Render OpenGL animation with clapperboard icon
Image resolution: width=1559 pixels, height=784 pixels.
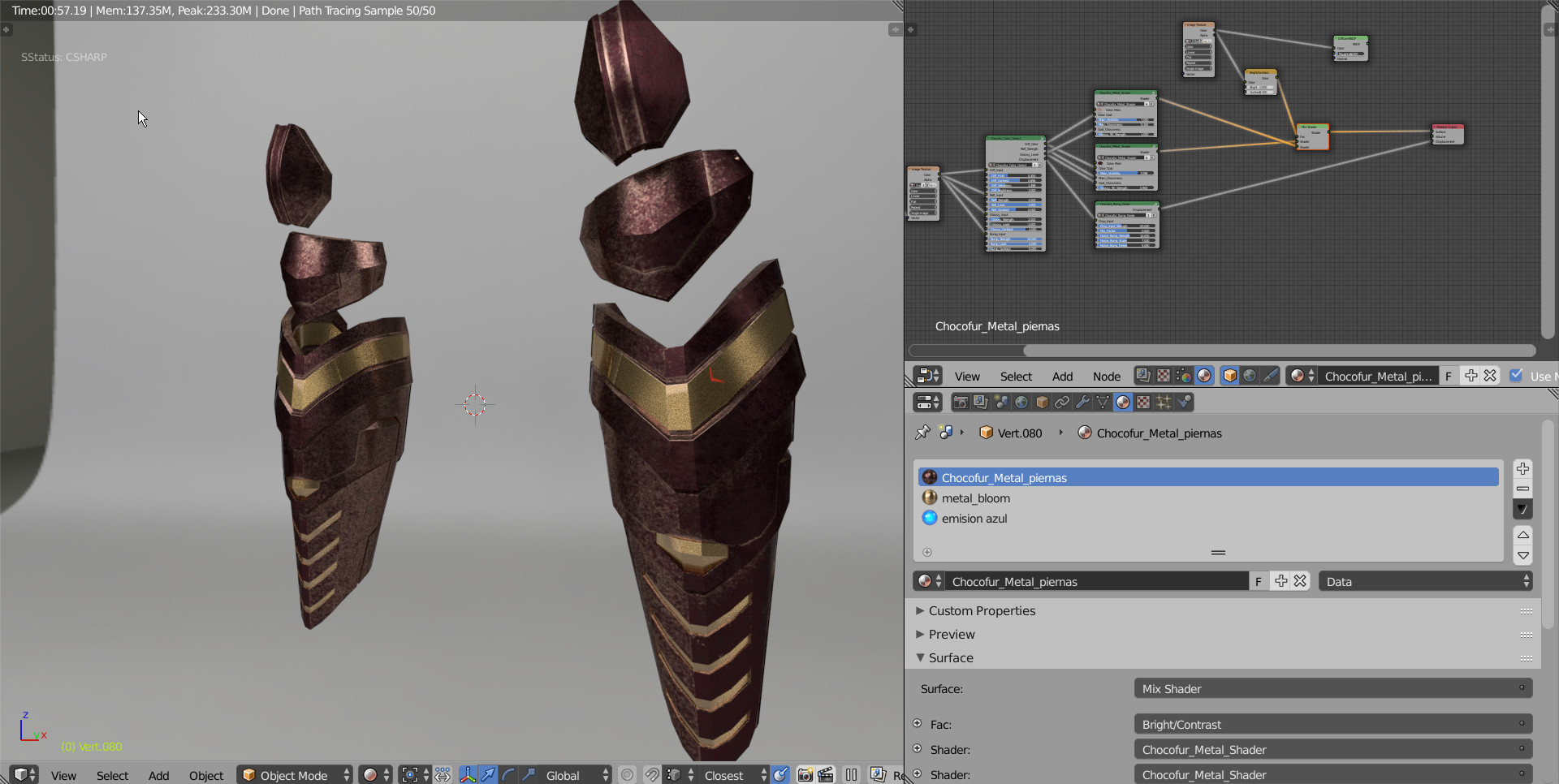point(826,775)
